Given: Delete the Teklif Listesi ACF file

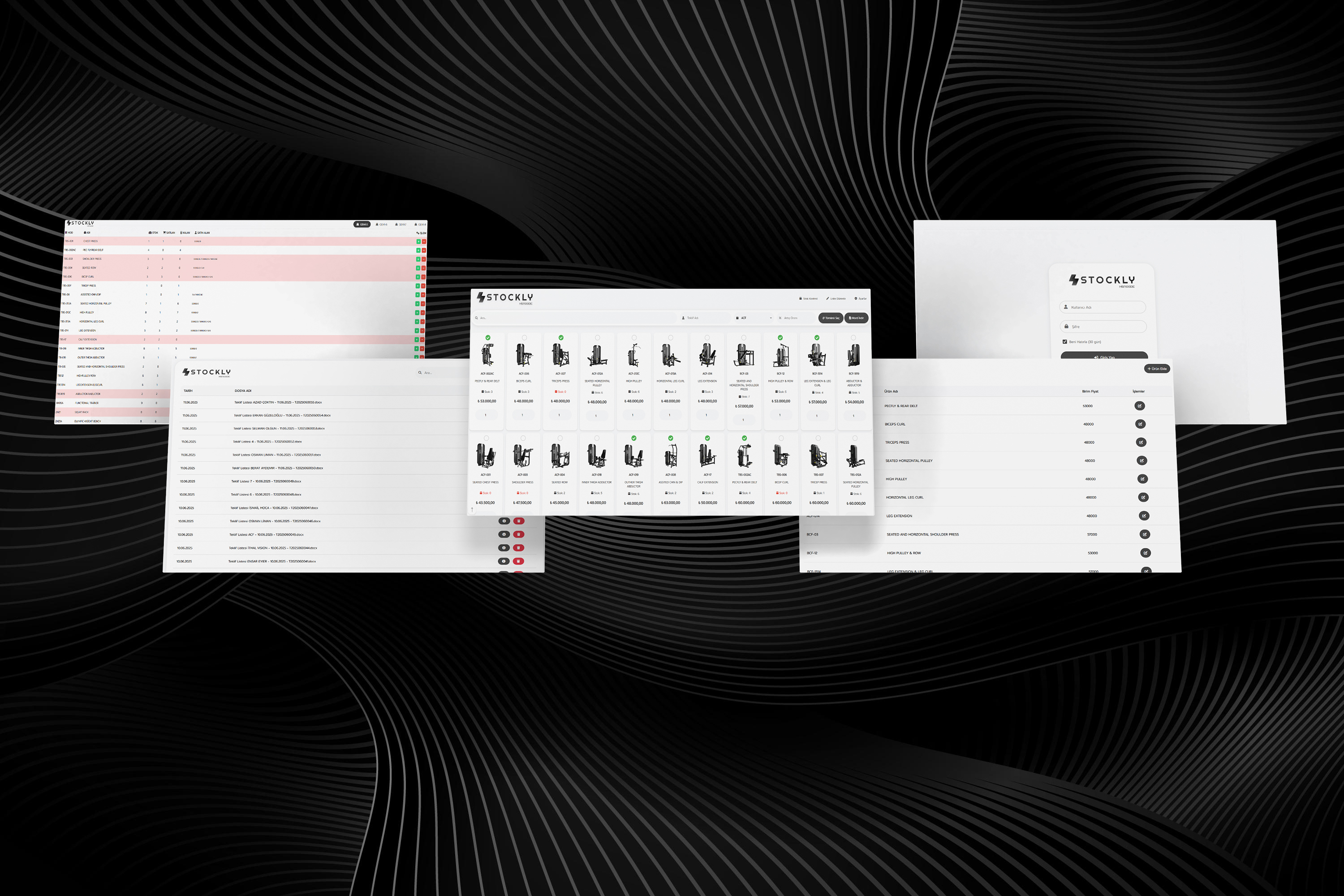Looking at the screenshot, I should (x=519, y=534).
